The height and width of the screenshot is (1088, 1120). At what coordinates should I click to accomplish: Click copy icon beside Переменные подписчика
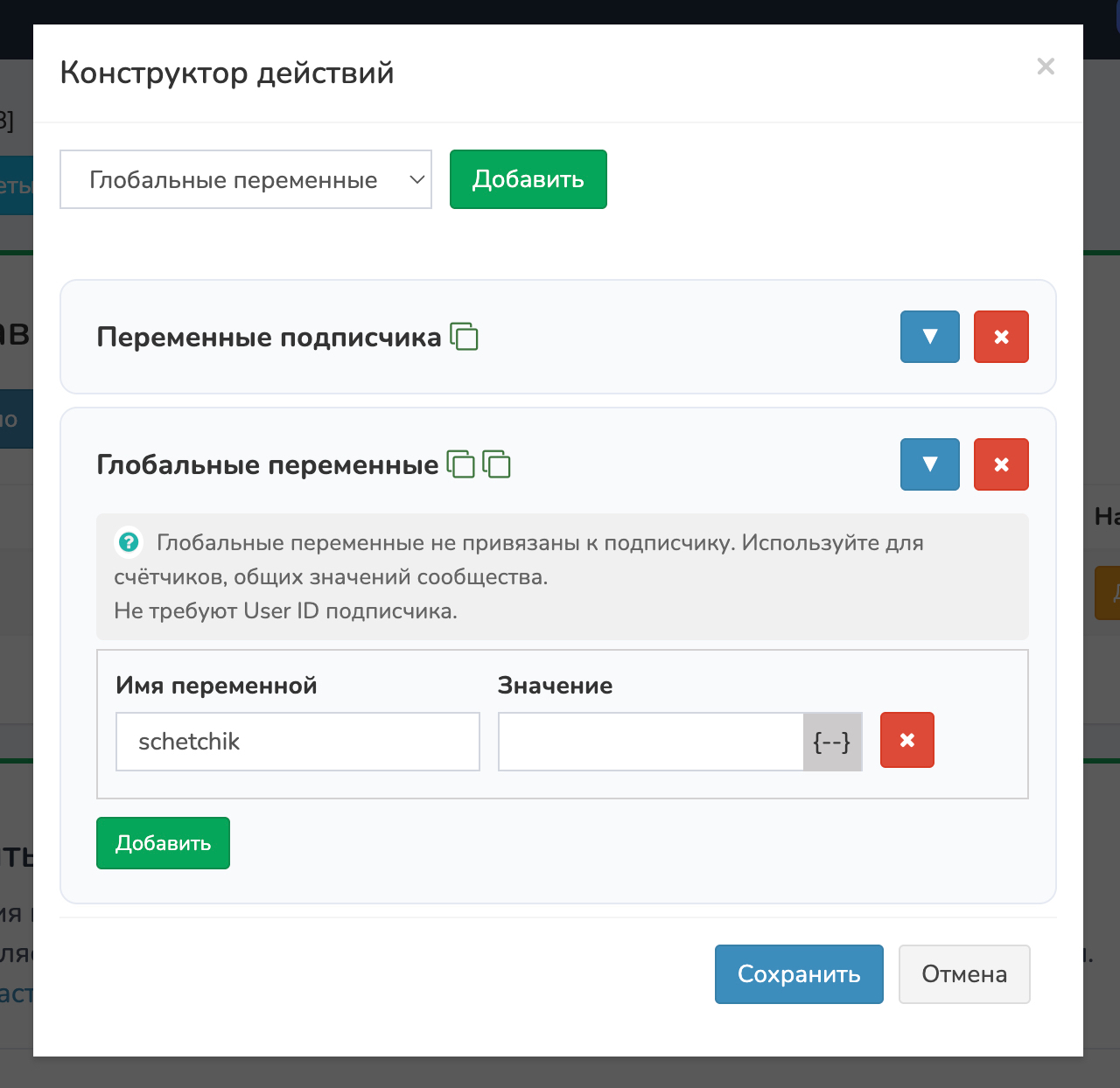click(464, 337)
